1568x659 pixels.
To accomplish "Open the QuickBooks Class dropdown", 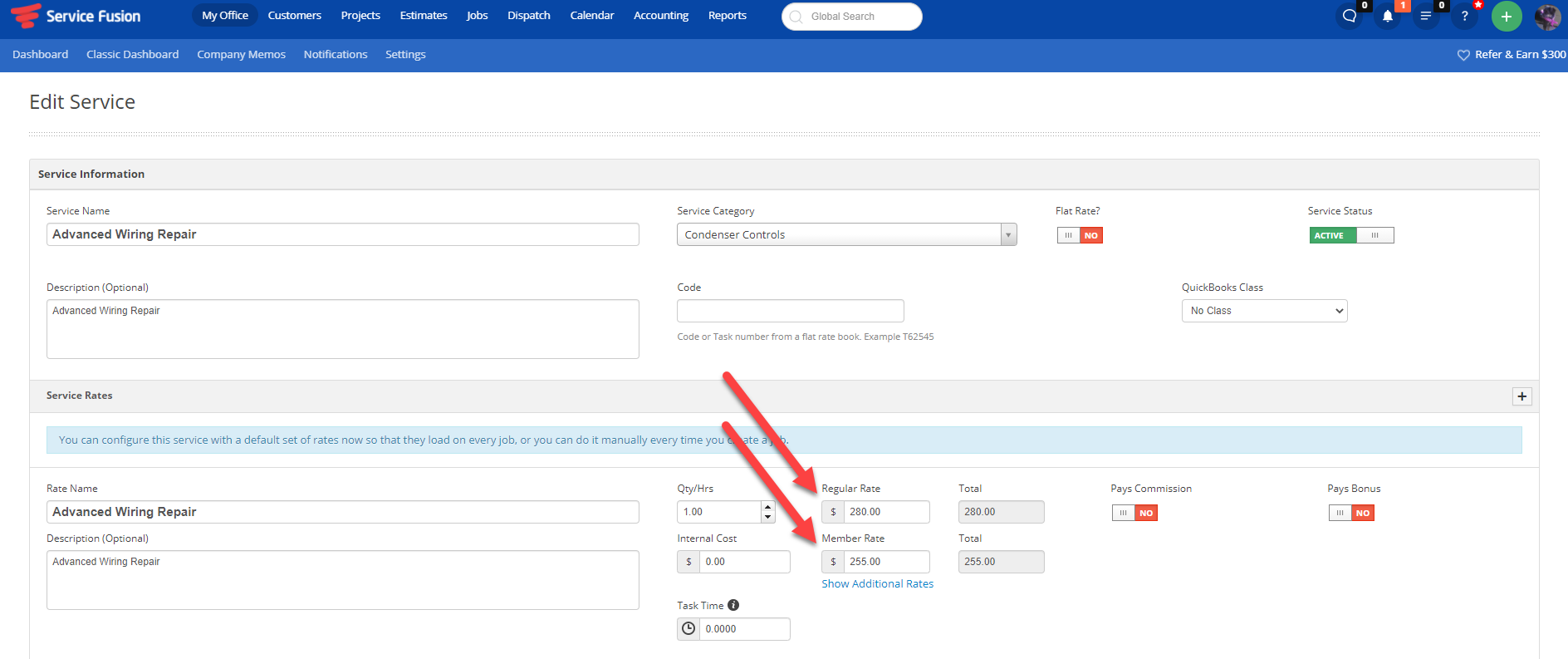I will 1264,311.
